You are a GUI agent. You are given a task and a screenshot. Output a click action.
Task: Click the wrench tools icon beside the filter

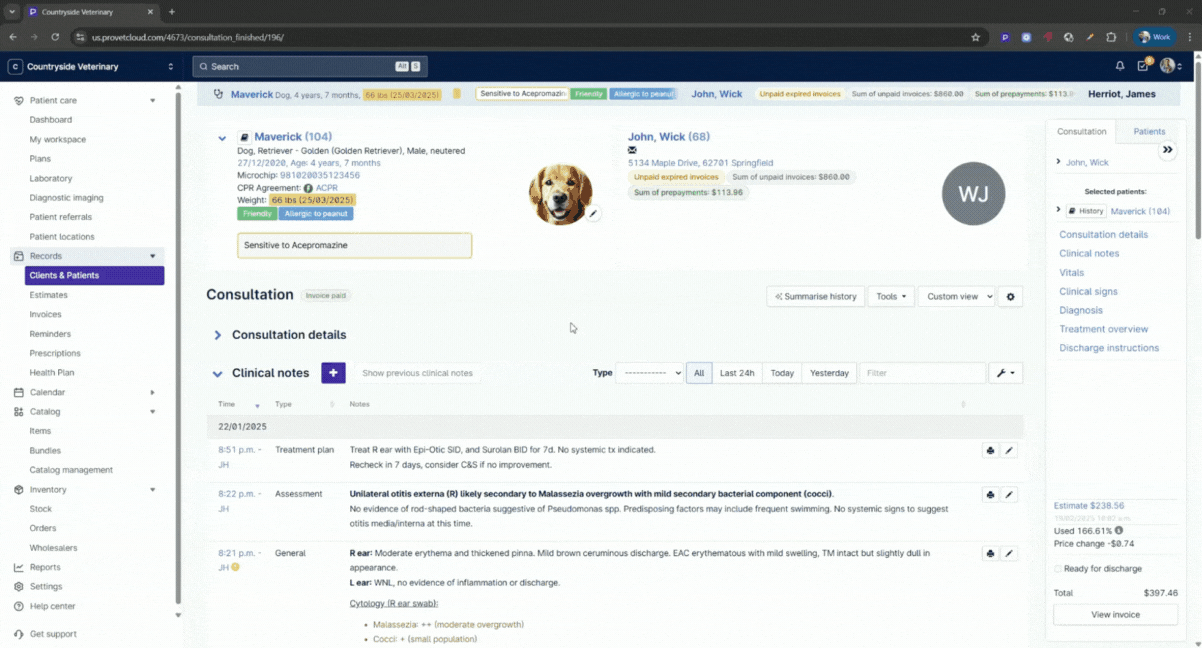pyautogui.click(x=1004, y=373)
